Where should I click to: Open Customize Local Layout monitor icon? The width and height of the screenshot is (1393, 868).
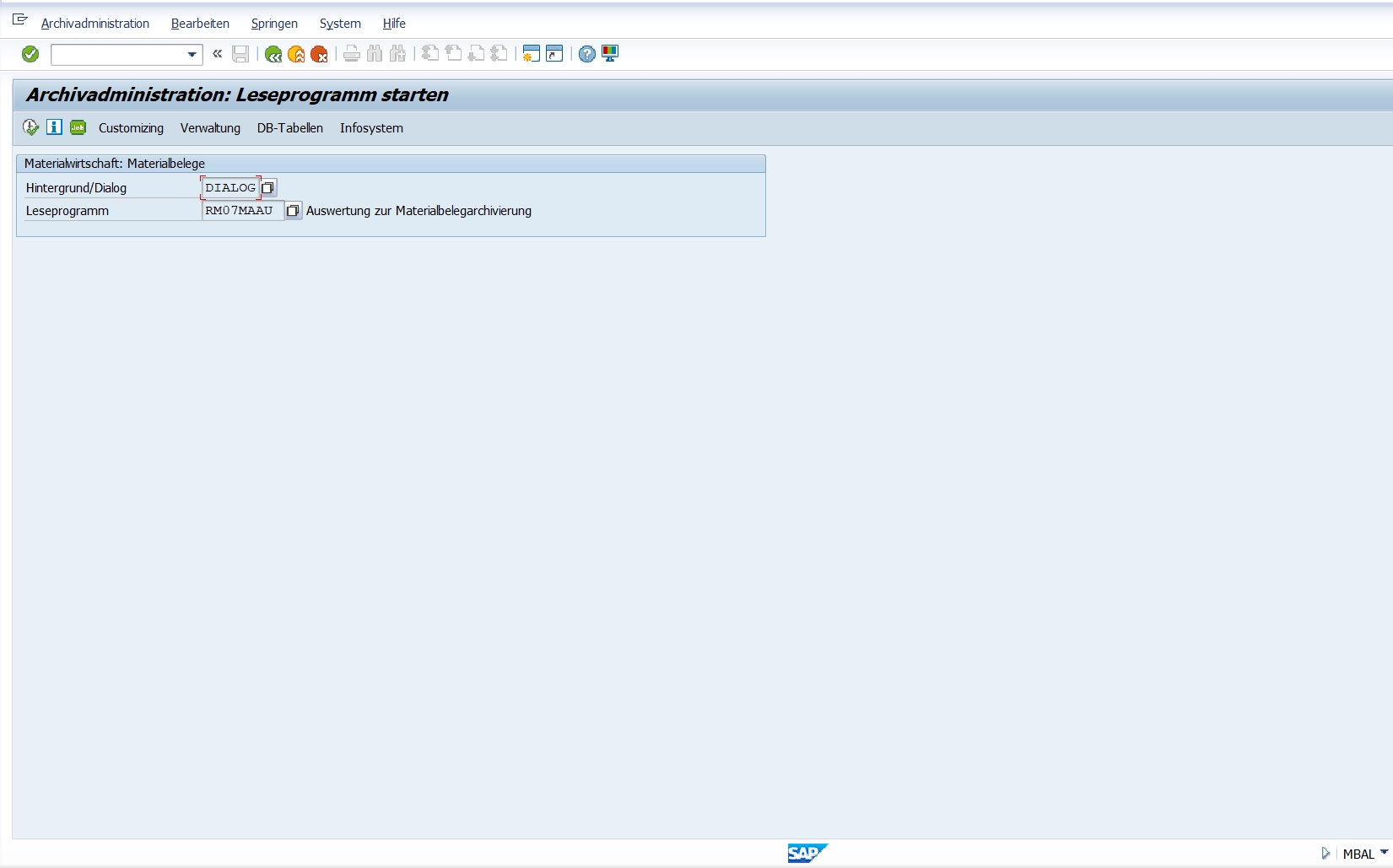[610, 54]
